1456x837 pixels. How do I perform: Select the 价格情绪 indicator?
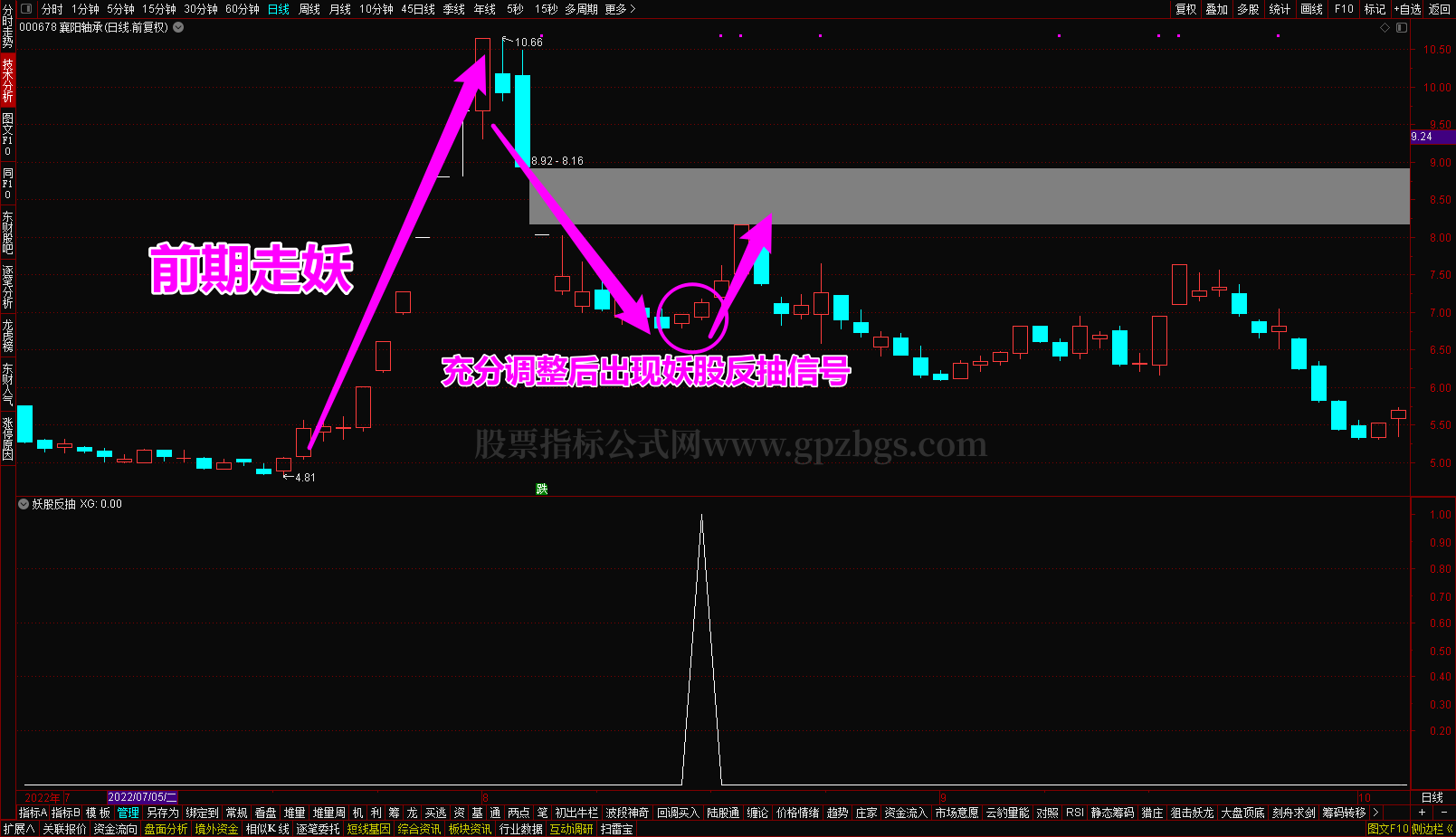point(797,813)
